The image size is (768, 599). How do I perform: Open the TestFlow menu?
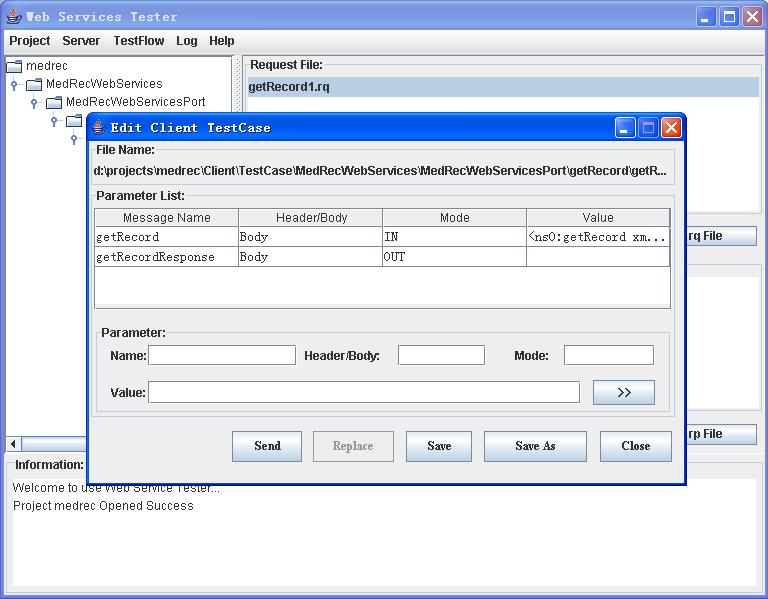click(139, 41)
